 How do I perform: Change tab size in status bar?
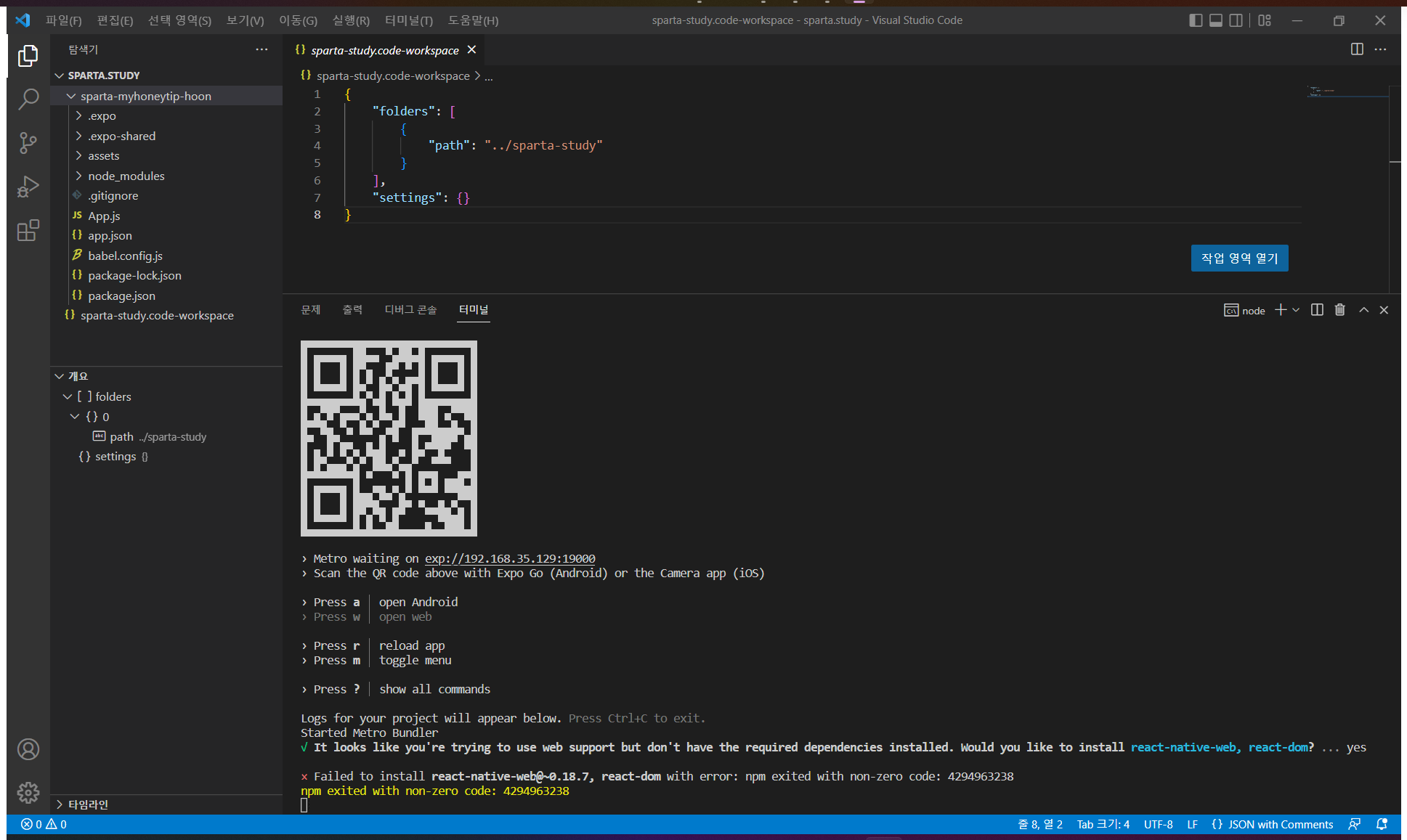tap(1103, 824)
